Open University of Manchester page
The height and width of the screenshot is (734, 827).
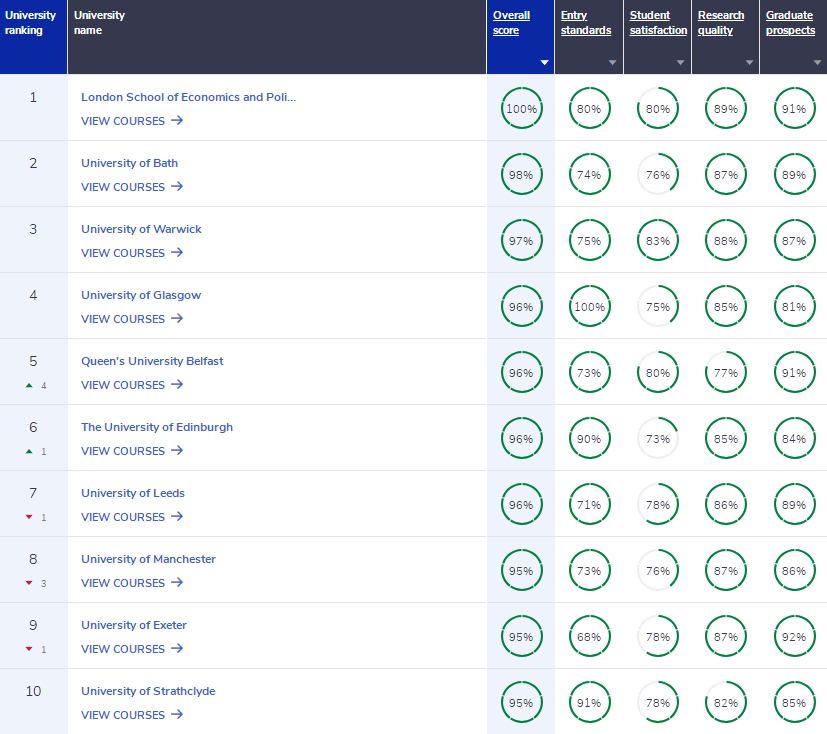pos(148,558)
